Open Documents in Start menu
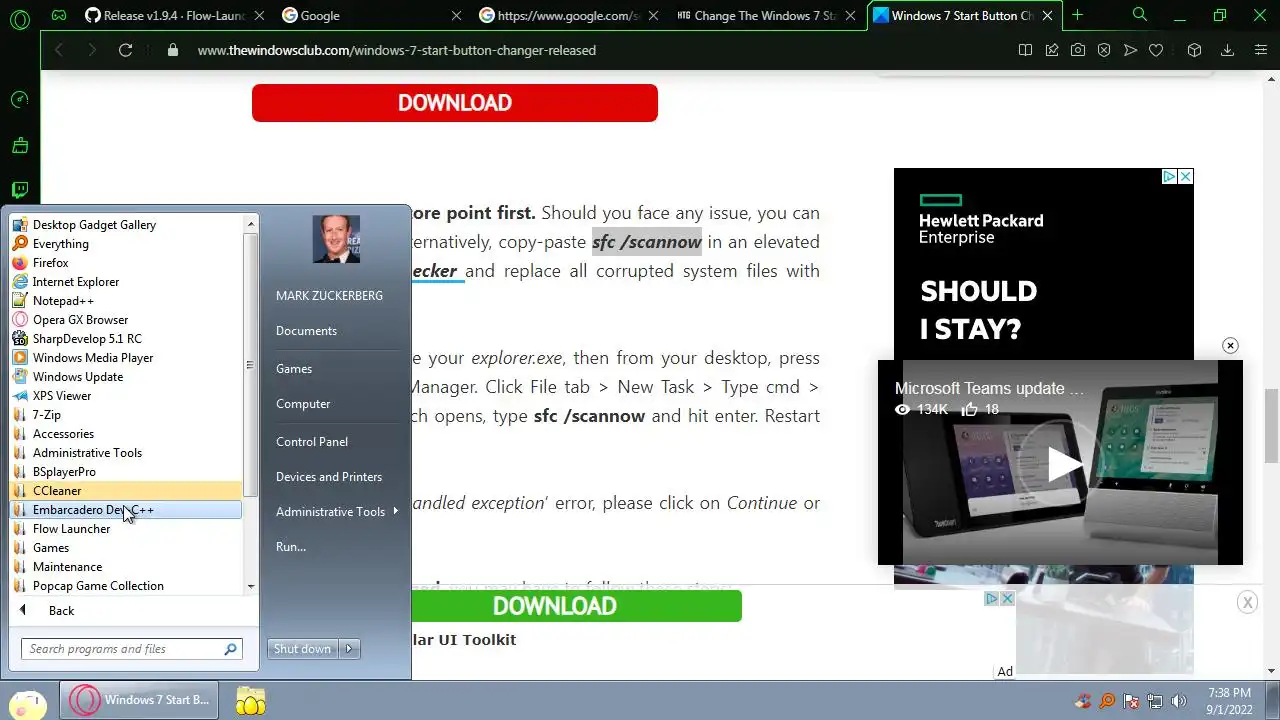 pyautogui.click(x=306, y=330)
